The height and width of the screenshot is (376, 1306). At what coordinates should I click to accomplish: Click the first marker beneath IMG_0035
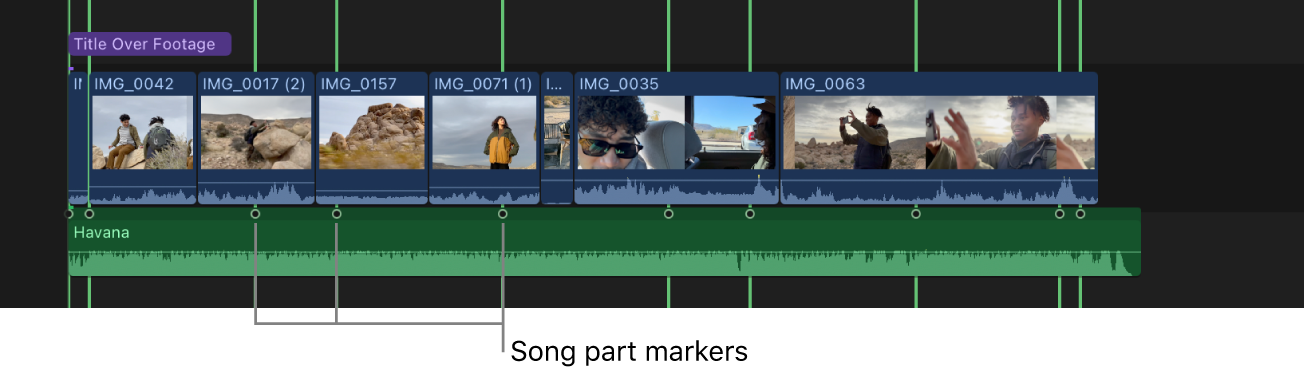tap(668, 214)
